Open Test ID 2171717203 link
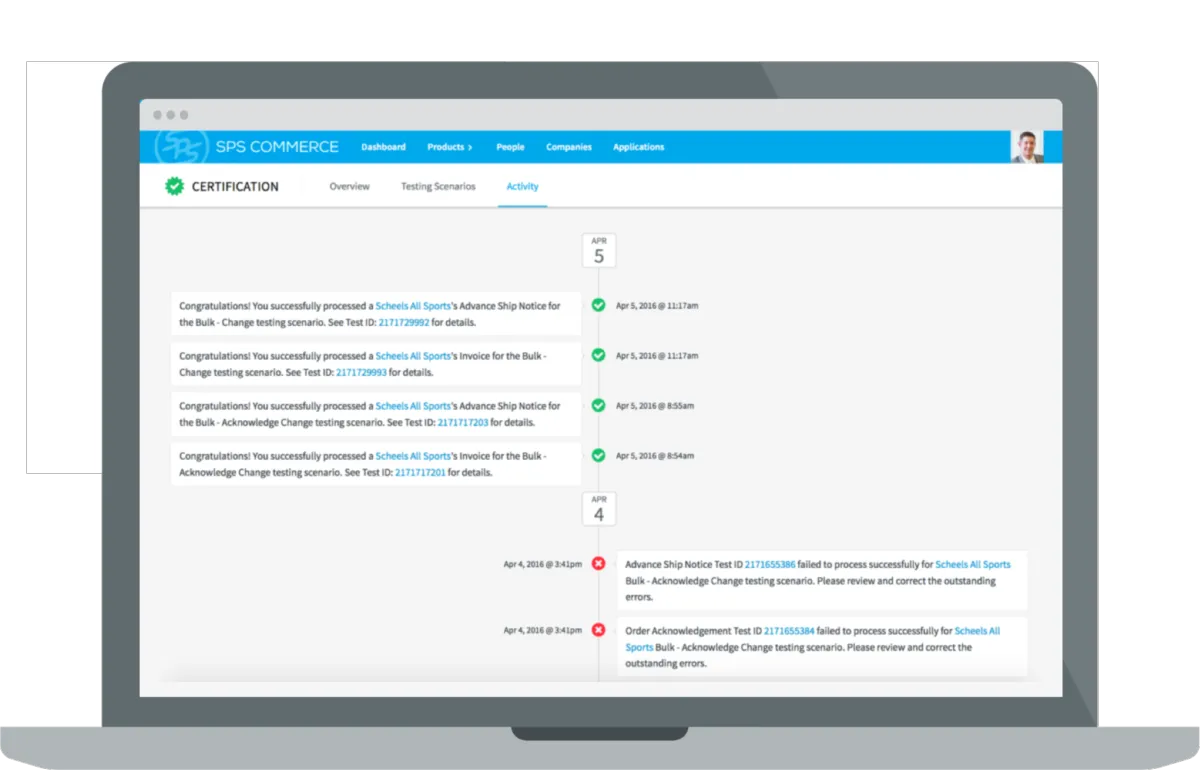Screen dimensions: 1200x770 click(x=463, y=422)
